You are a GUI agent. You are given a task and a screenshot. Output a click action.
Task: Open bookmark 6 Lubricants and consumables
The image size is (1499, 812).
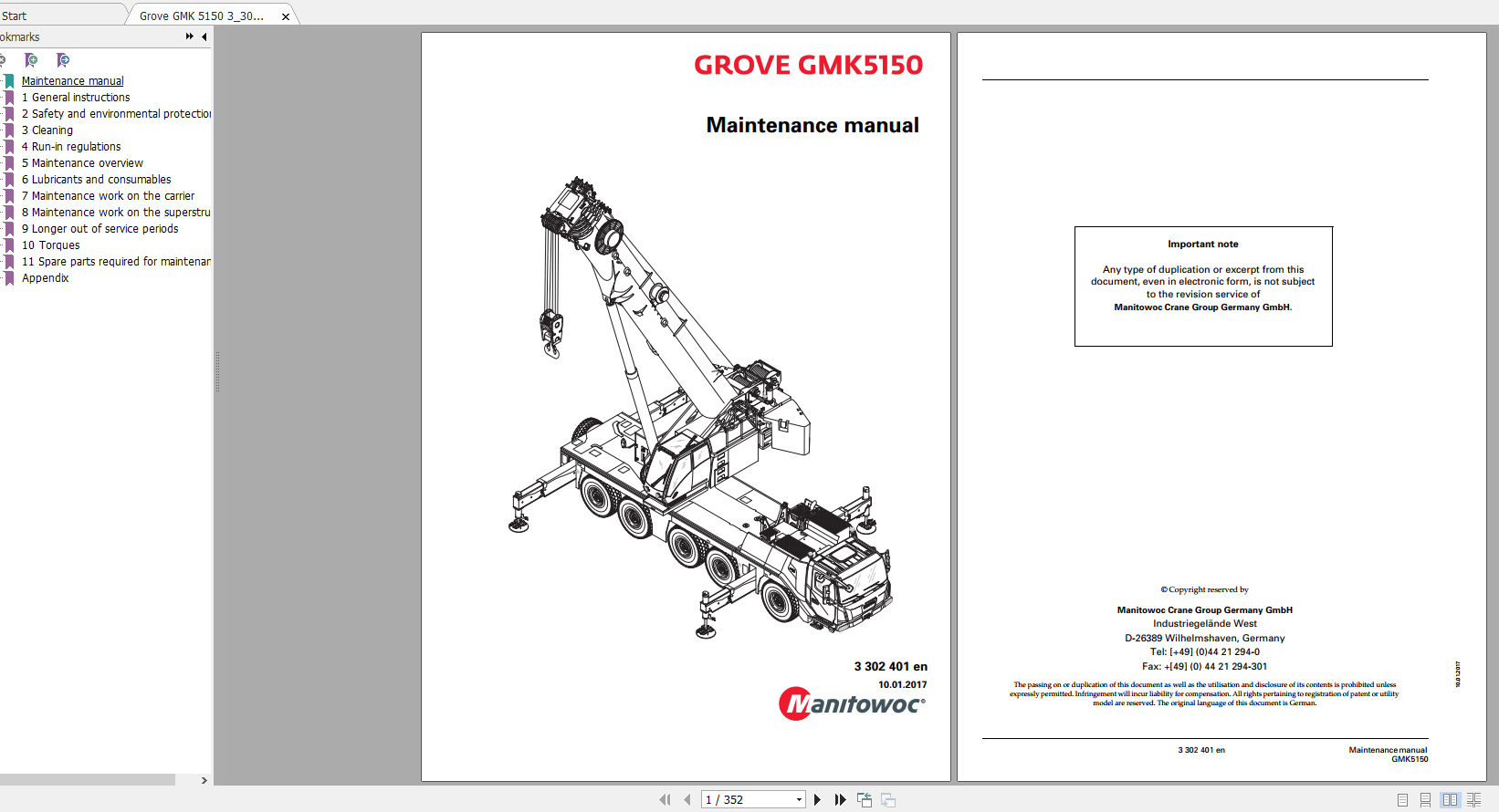[97, 180]
